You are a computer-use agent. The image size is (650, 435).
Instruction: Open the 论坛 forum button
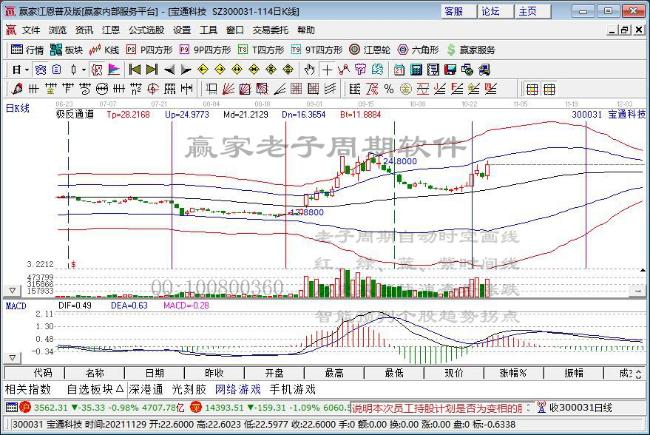click(x=490, y=13)
